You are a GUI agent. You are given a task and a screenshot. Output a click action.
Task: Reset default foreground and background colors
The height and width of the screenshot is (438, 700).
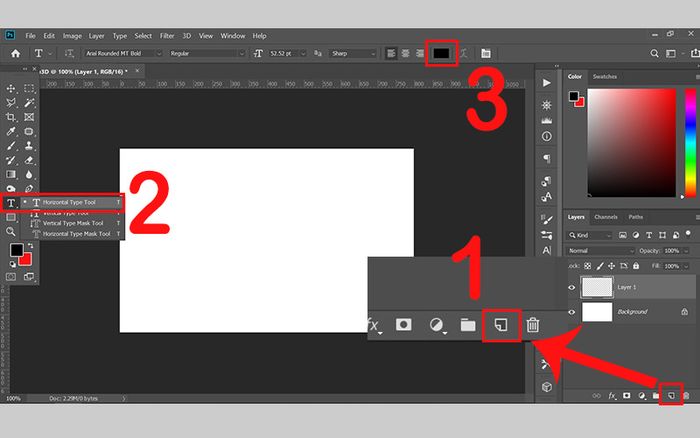tap(13, 264)
